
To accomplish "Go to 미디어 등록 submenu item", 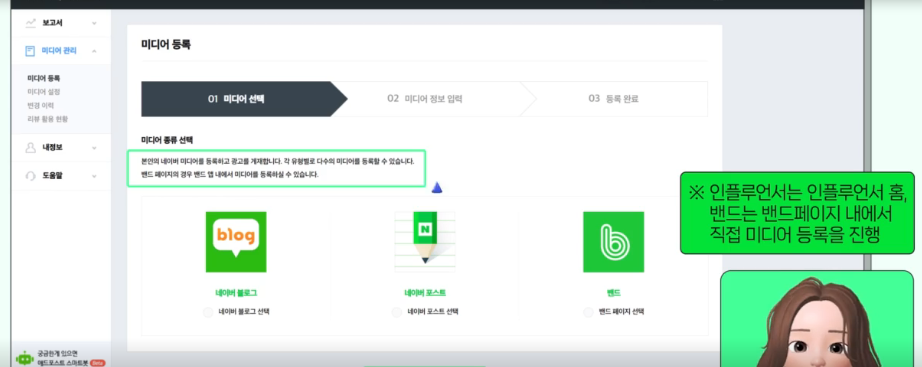I will (44, 78).
